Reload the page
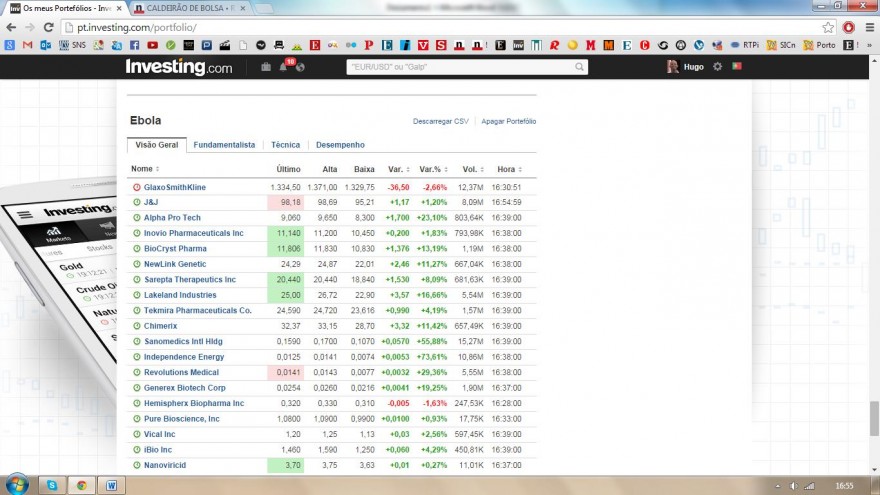Screen dimensions: 880x495 [x=49, y=27]
